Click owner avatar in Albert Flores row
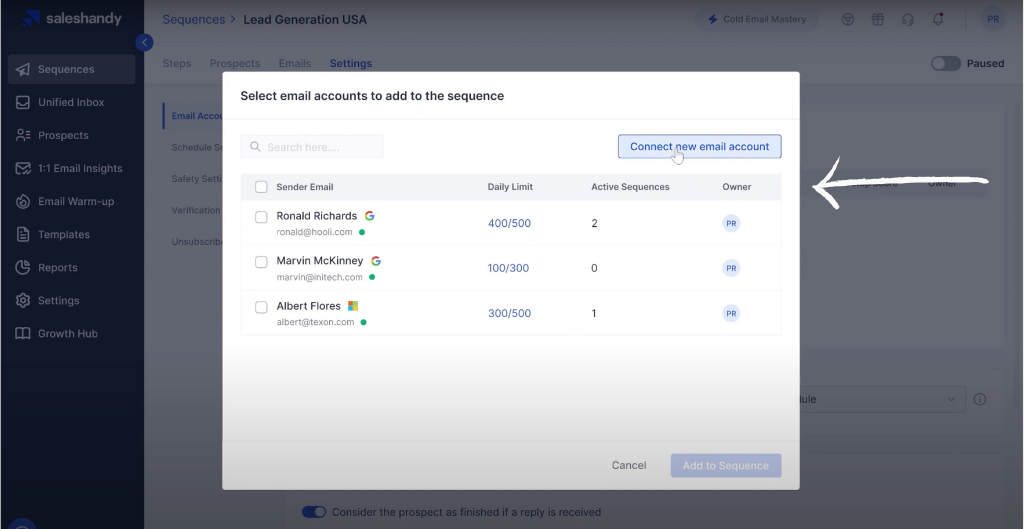 click(731, 313)
